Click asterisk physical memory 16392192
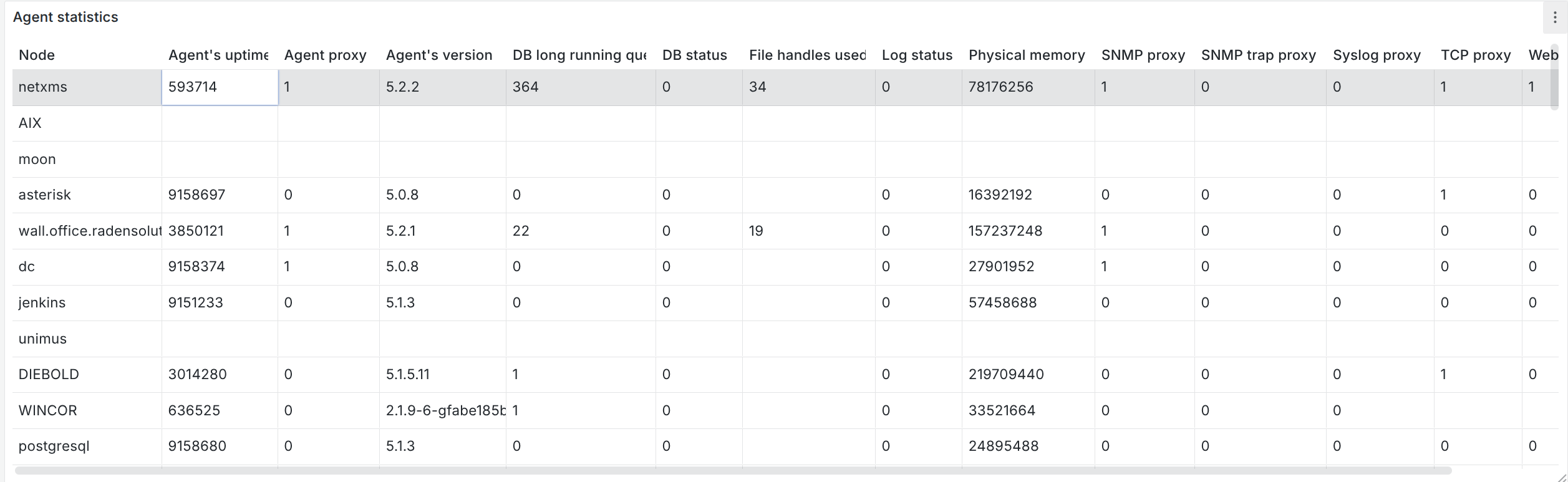Viewport: 1568px width, 482px height. pyautogui.click(x=1000, y=195)
